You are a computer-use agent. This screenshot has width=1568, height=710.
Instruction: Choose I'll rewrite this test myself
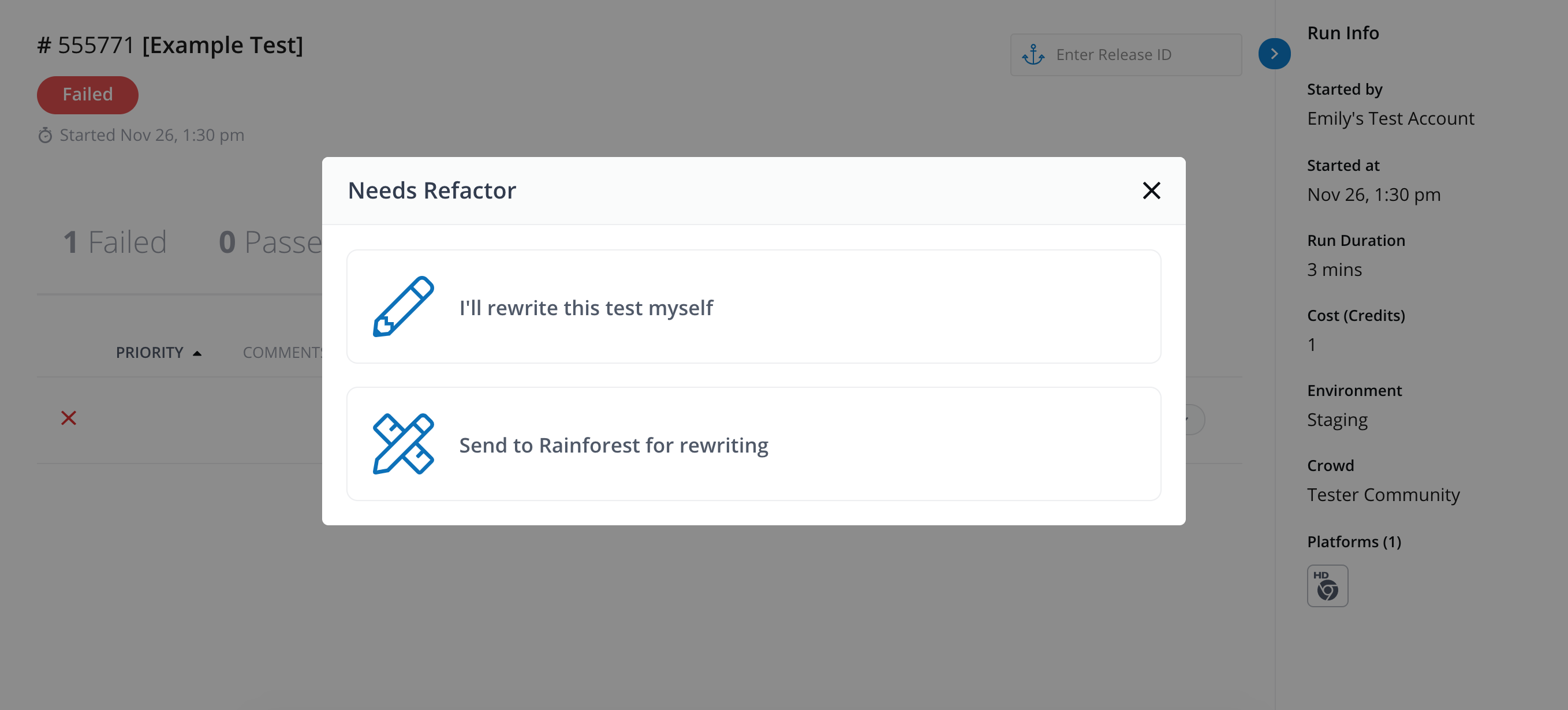pos(585,308)
